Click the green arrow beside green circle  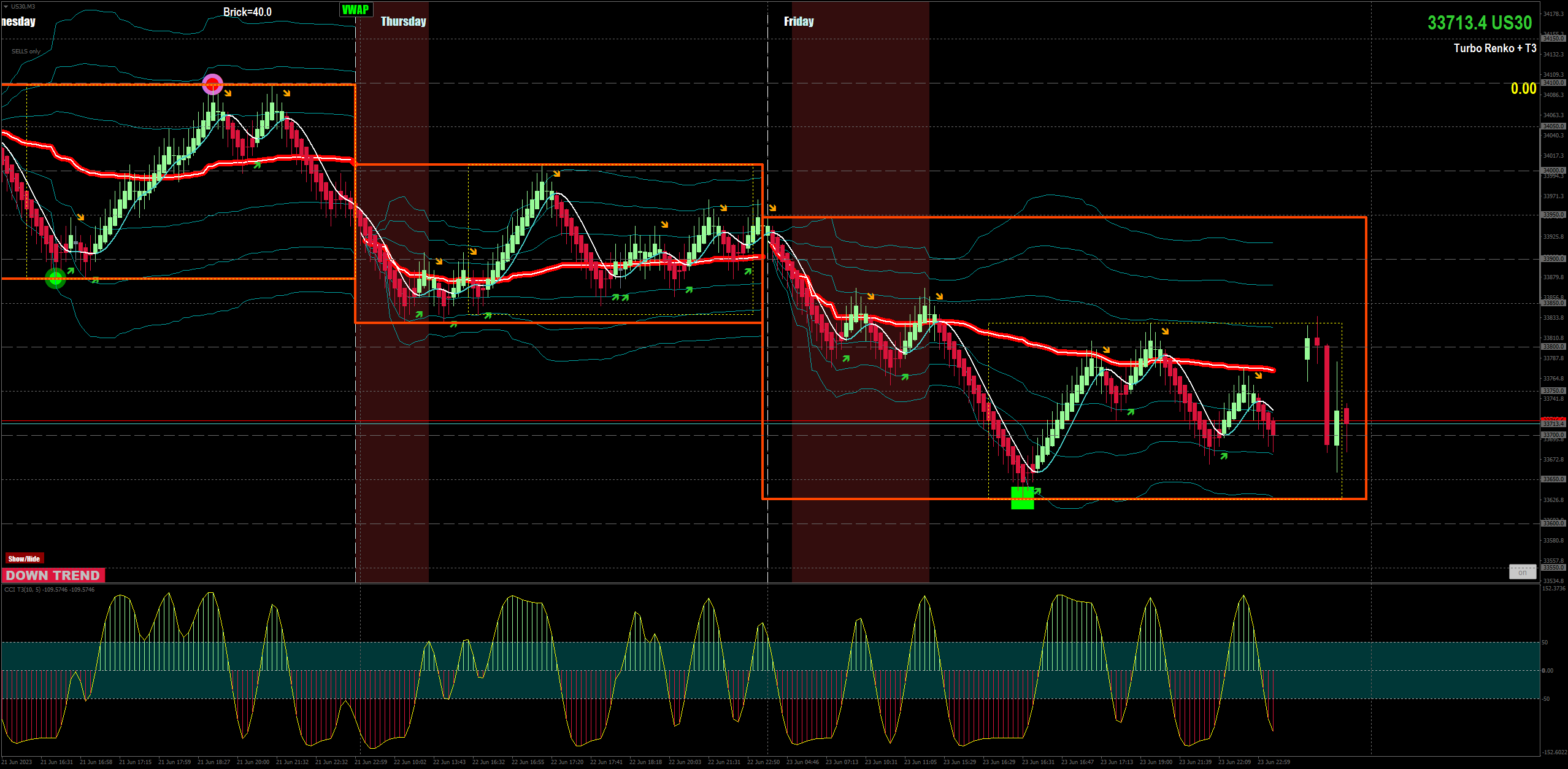pyautogui.click(x=71, y=271)
